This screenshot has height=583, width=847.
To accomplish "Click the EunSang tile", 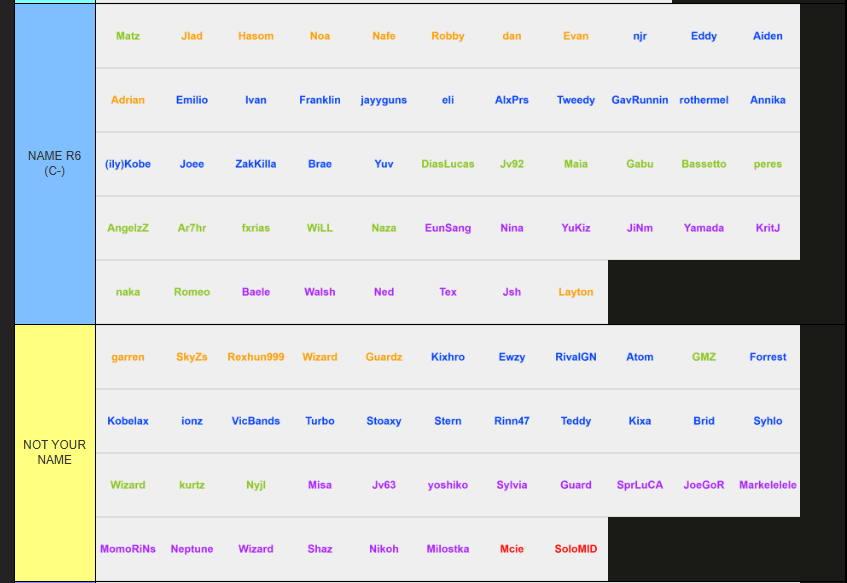I will coord(448,228).
